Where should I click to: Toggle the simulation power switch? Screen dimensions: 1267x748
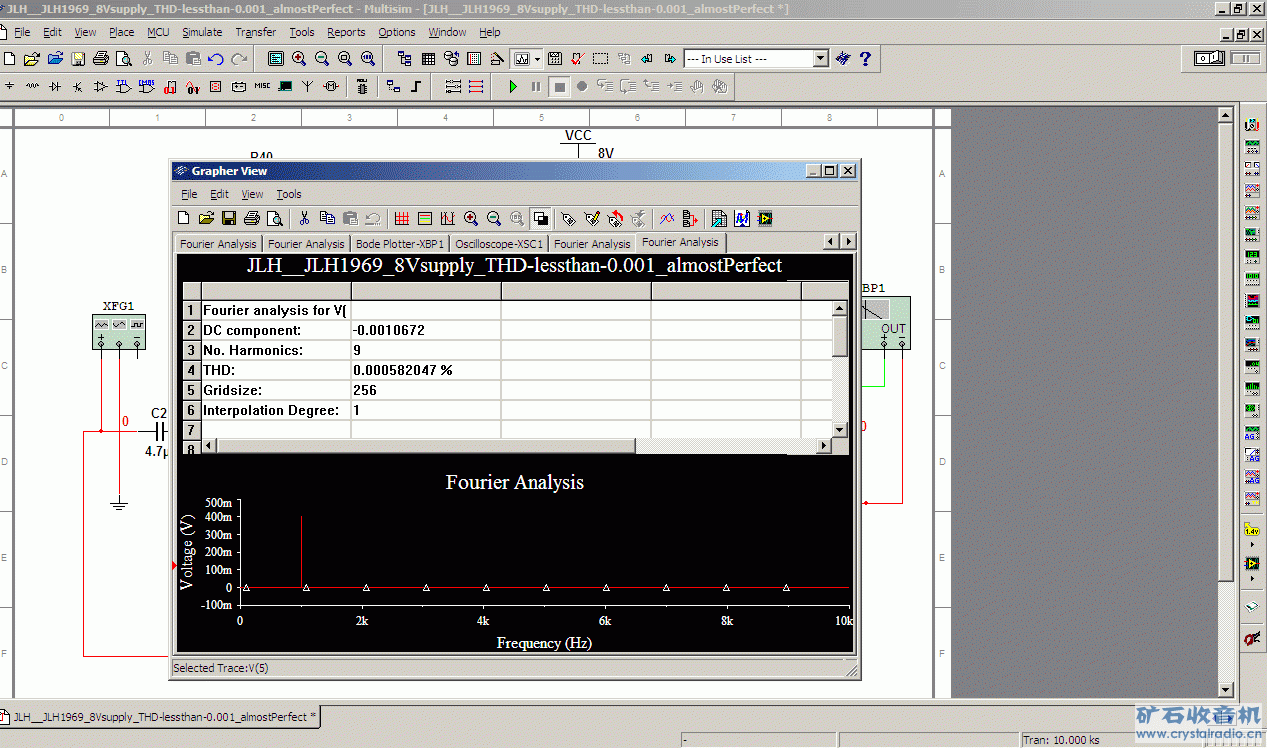1210,59
